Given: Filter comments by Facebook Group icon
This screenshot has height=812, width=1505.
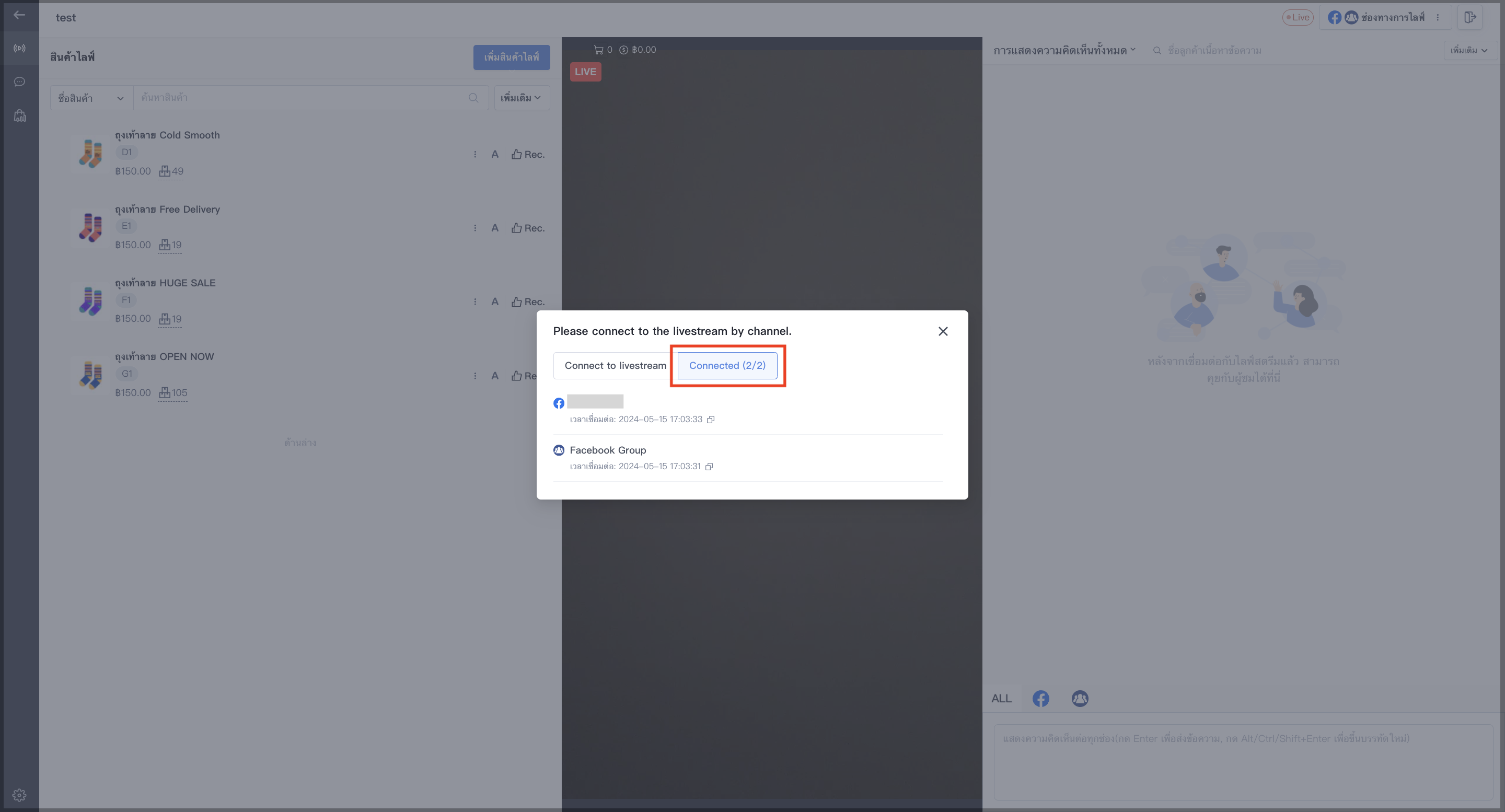Looking at the screenshot, I should (1080, 699).
